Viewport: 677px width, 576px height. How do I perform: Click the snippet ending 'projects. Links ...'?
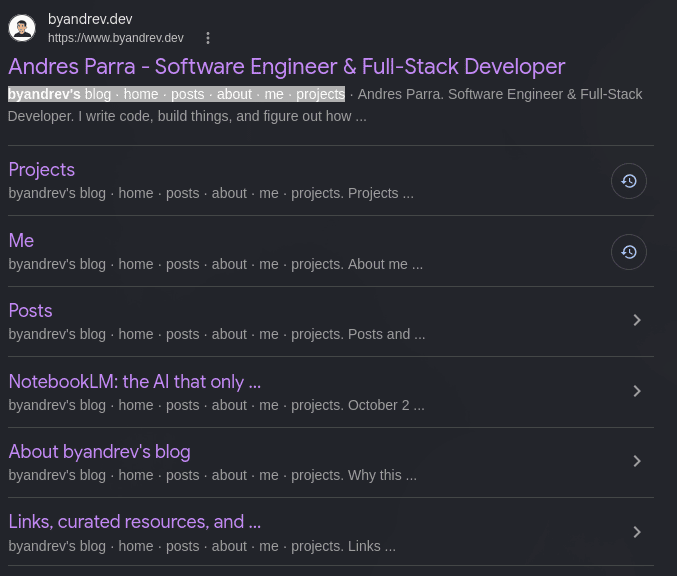[202, 546]
